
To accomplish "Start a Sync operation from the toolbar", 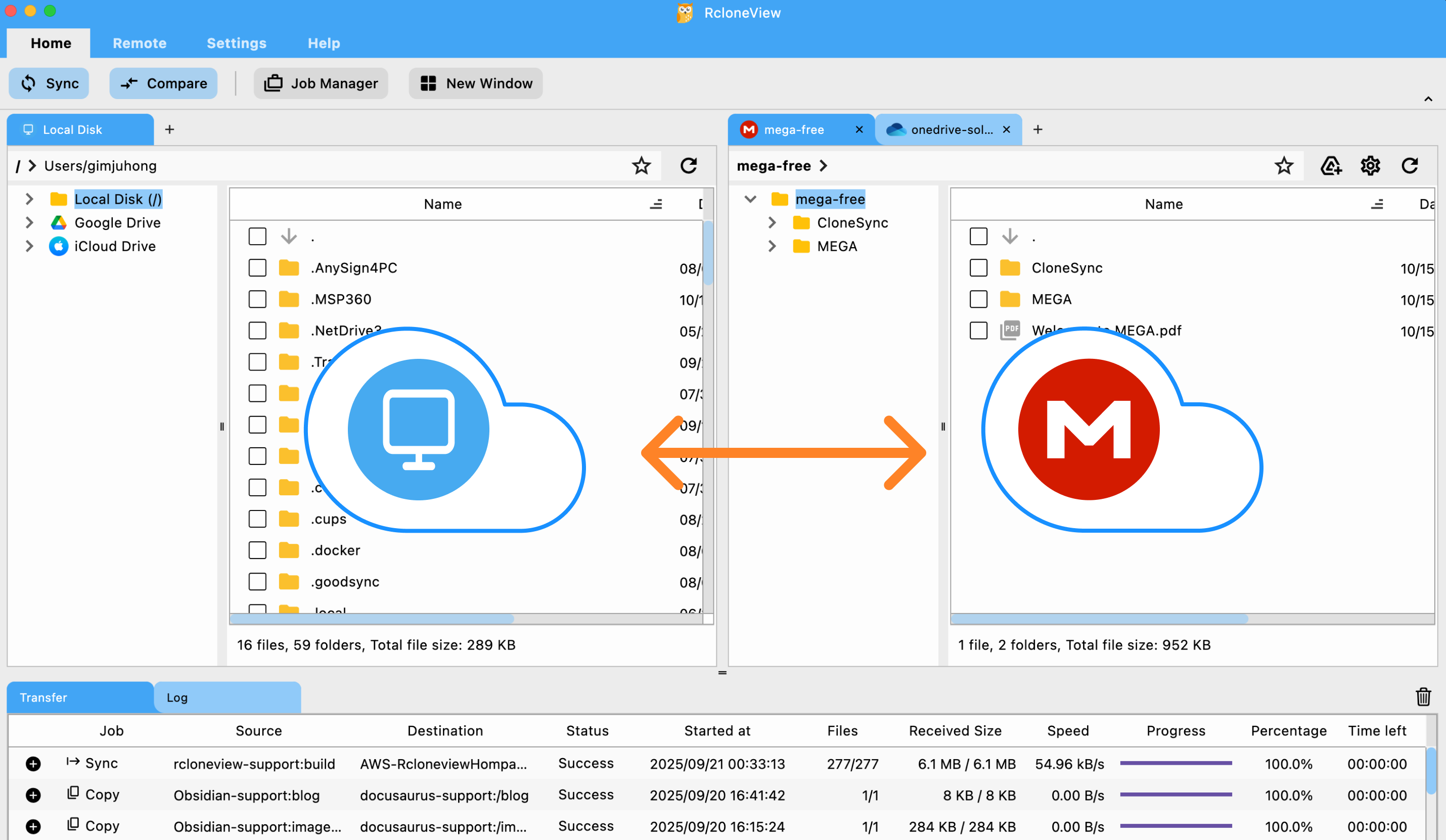I will pos(49,83).
